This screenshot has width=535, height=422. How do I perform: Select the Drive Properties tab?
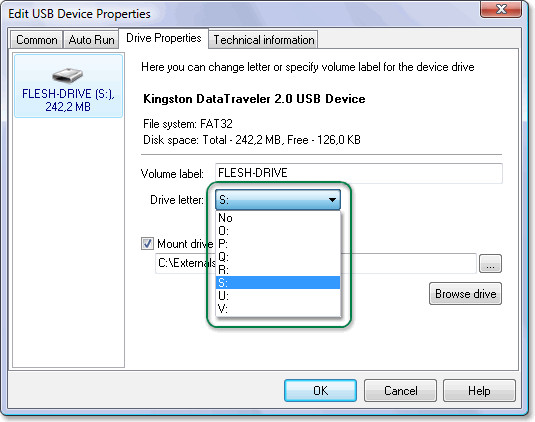pyautogui.click(x=163, y=38)
